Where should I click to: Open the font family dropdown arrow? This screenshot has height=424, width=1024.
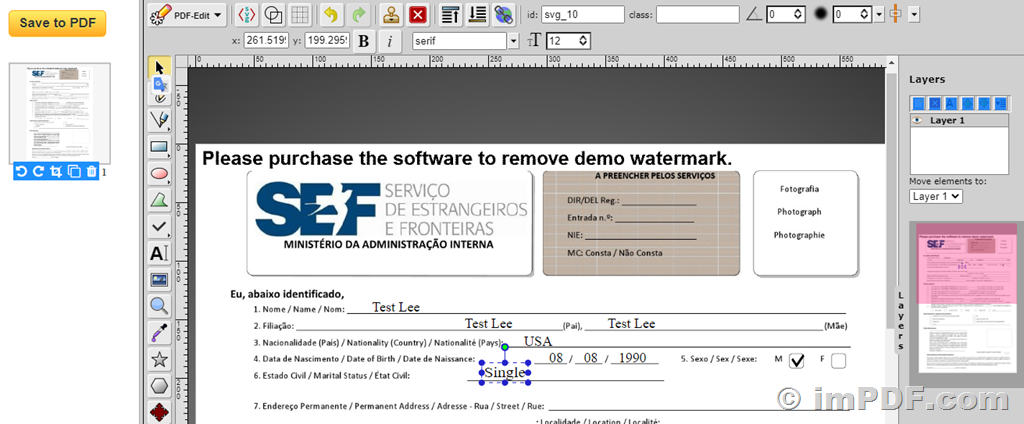514,41
